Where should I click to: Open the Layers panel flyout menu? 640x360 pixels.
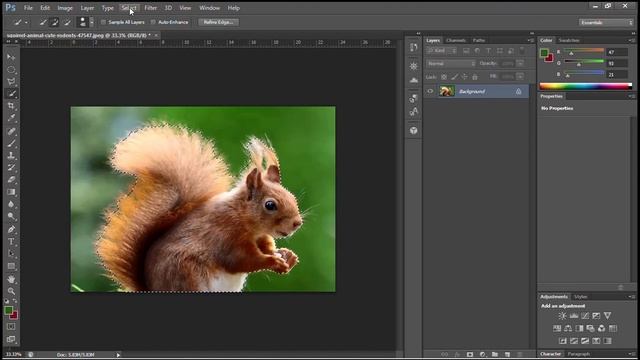[x=530, y=40]
